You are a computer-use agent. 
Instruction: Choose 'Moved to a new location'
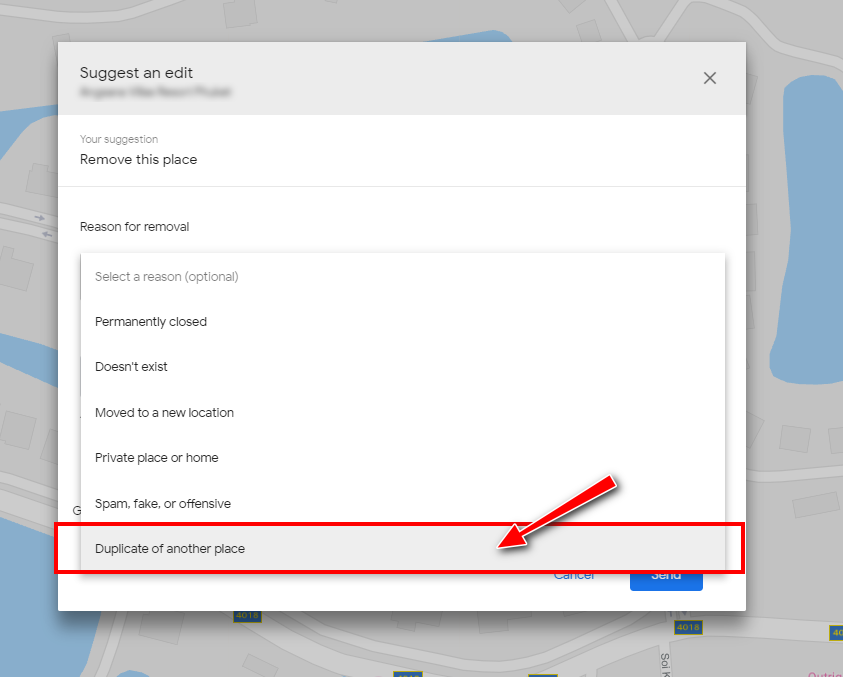click(403, 412)
